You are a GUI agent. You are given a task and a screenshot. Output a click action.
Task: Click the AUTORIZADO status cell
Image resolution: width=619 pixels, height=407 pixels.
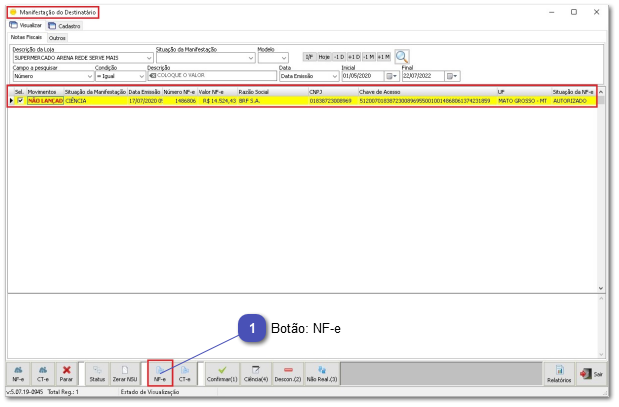pyautogui.click(x=574, y=101)
